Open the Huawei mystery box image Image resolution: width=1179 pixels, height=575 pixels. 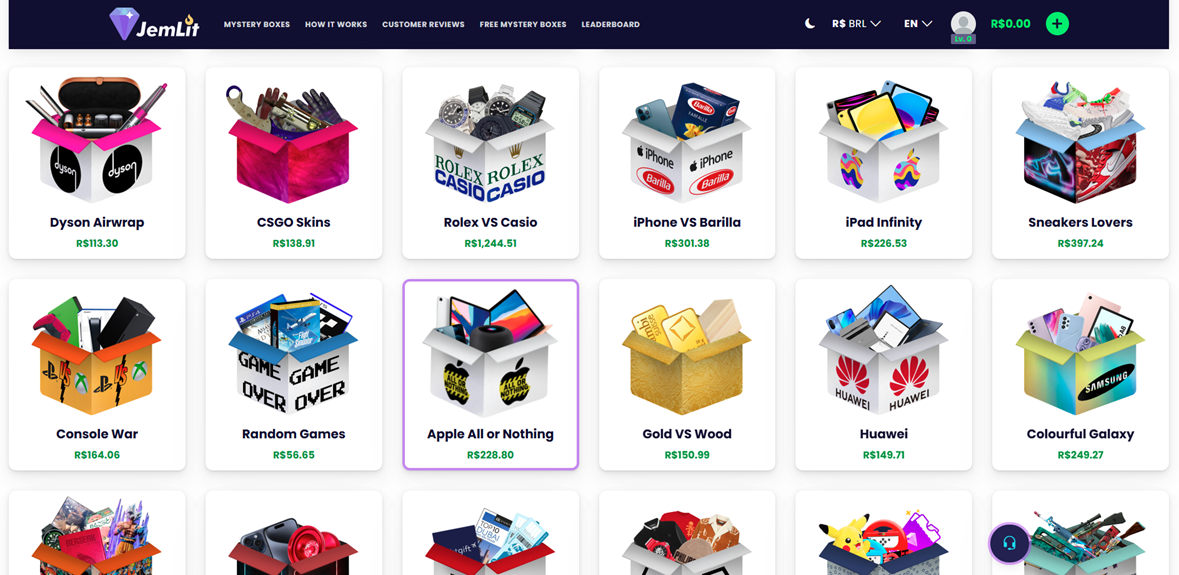pyautogui.click(x=883, y=350)
